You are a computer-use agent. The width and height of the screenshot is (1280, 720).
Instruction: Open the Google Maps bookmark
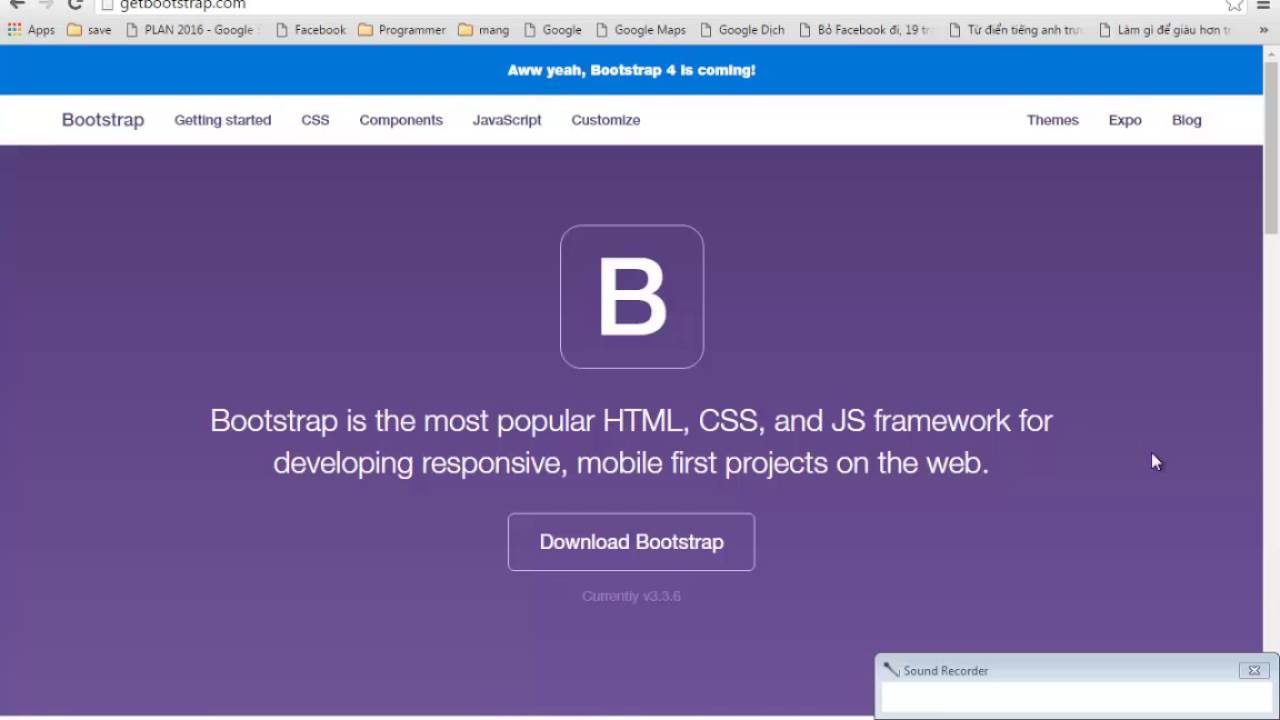641,30
